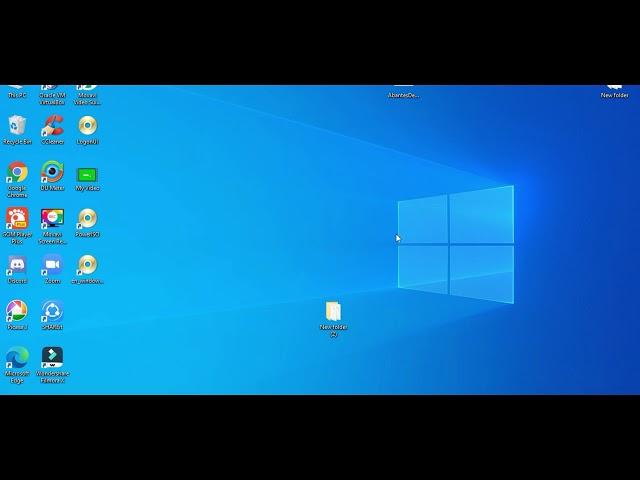Select the LogonUI disc icon

click(87, 130)
